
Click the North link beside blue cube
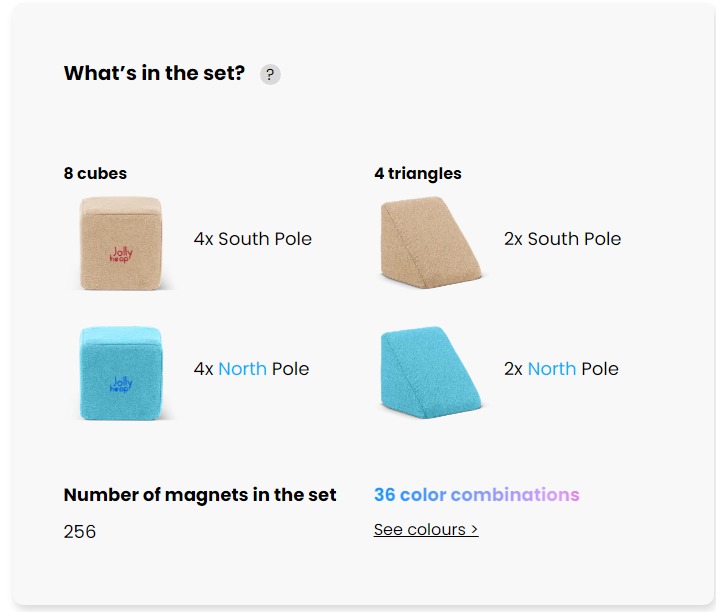[242, 369]
